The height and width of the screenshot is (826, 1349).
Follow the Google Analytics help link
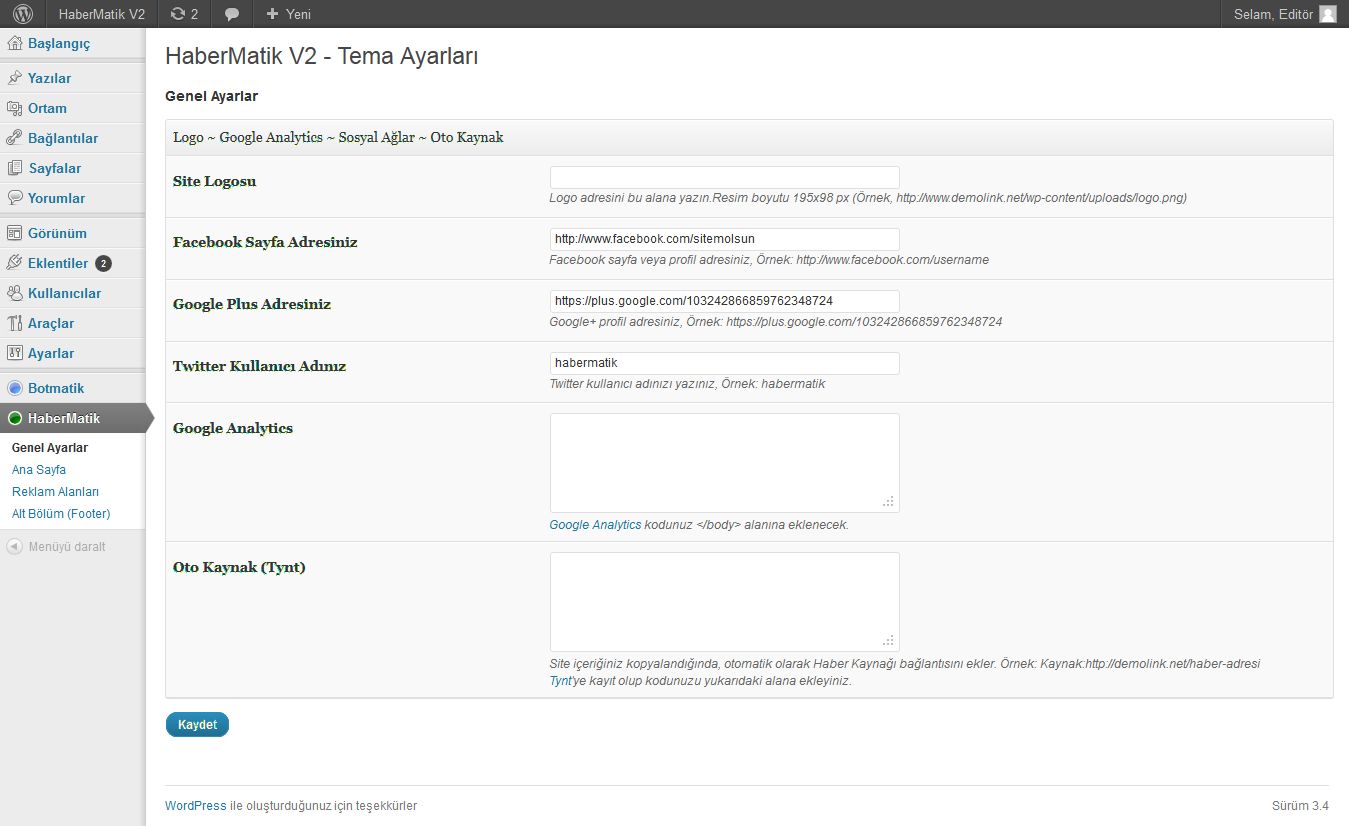595,525
